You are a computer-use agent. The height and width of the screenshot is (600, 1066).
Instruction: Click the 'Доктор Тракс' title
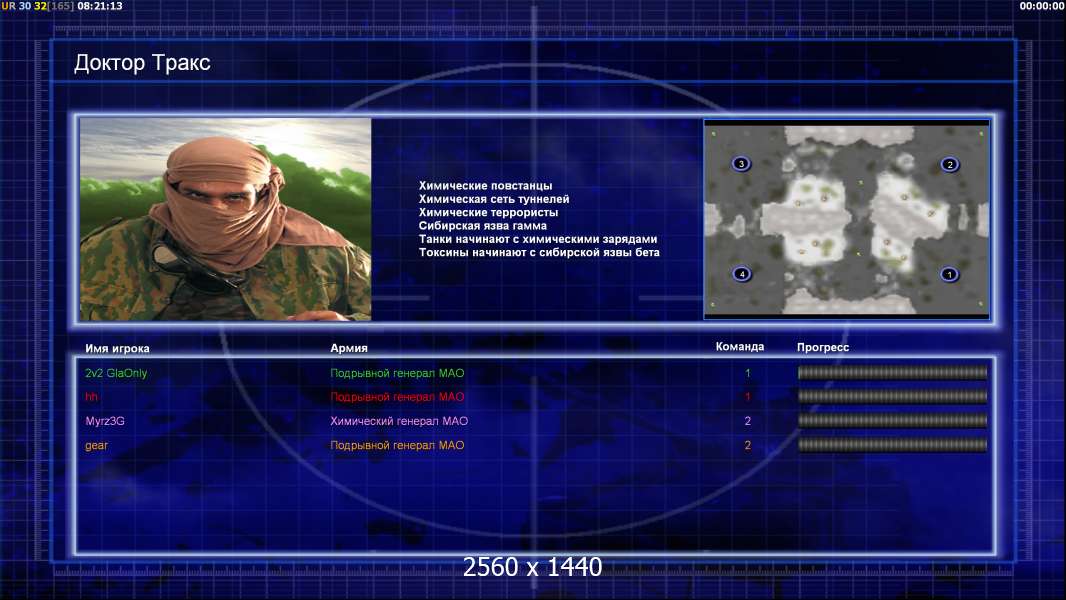tap(142, 63)
